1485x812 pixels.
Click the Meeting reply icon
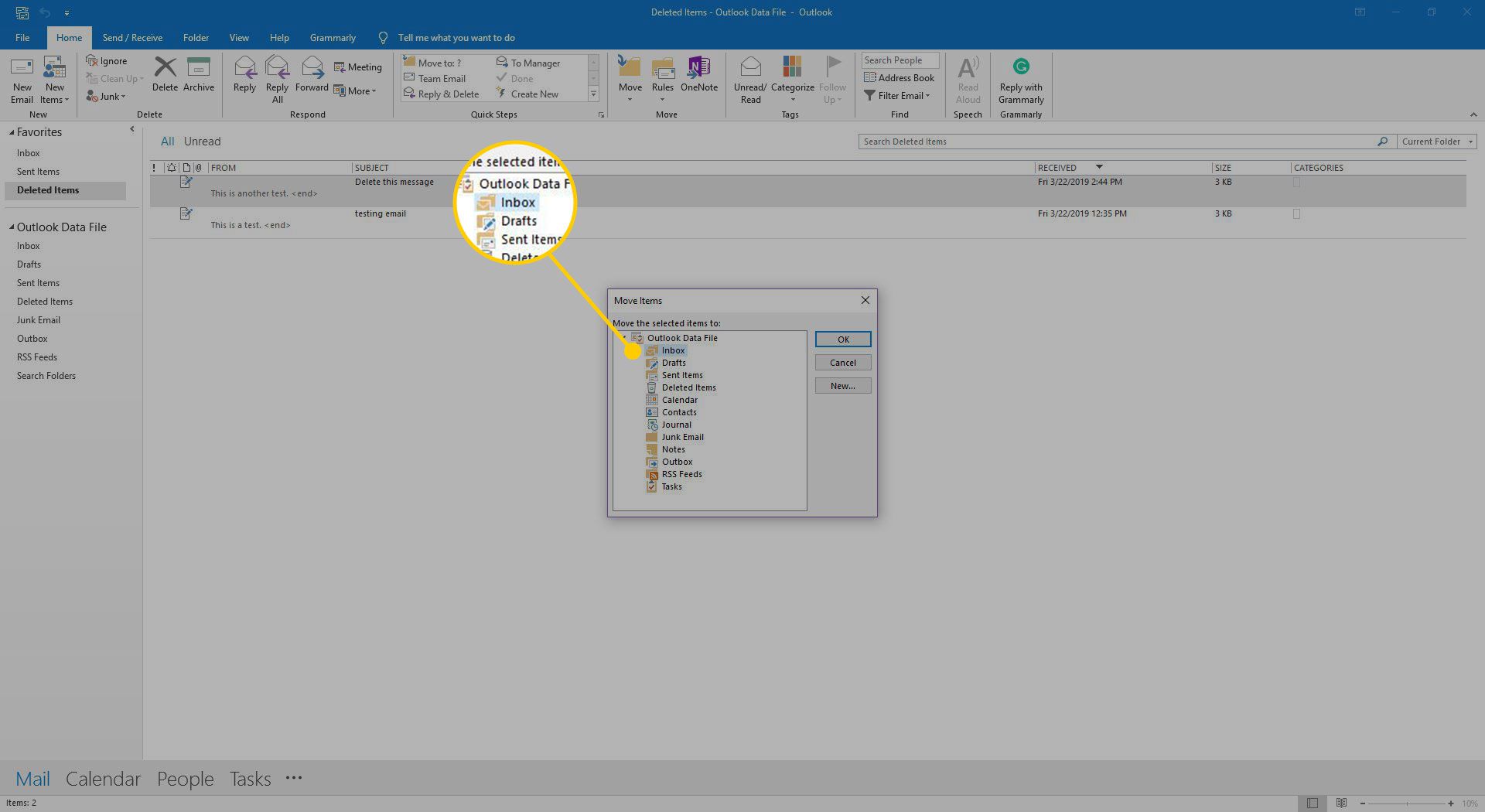[x=339, y=67]
